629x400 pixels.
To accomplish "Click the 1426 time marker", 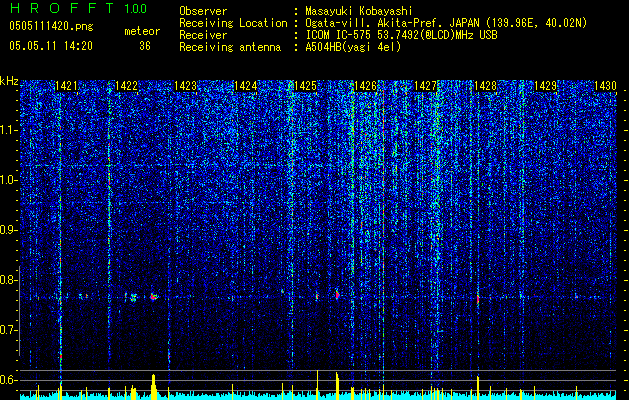I will click(x=365, y=86).
